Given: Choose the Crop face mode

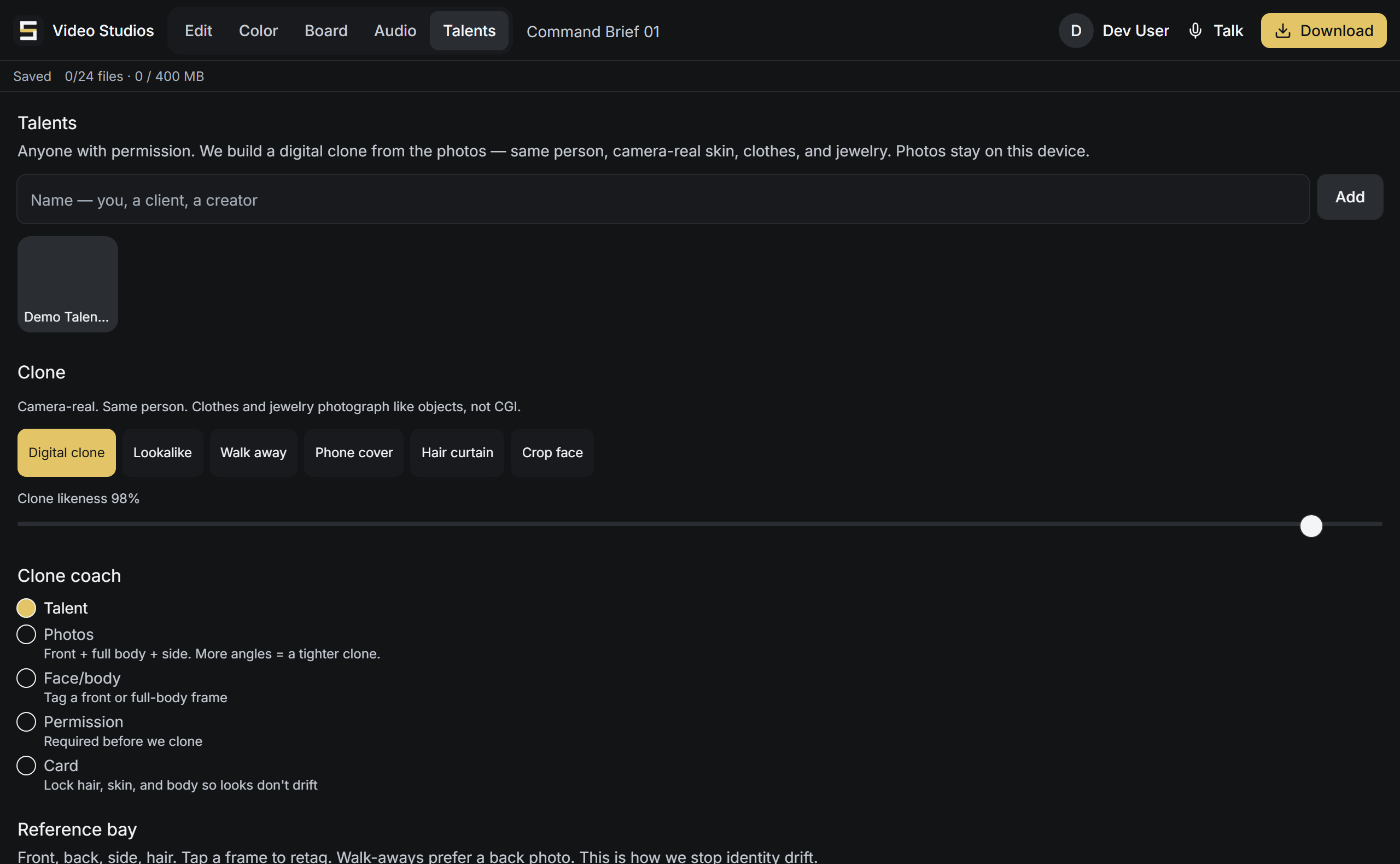Looking at the screenshot, I should pos(552,453).
